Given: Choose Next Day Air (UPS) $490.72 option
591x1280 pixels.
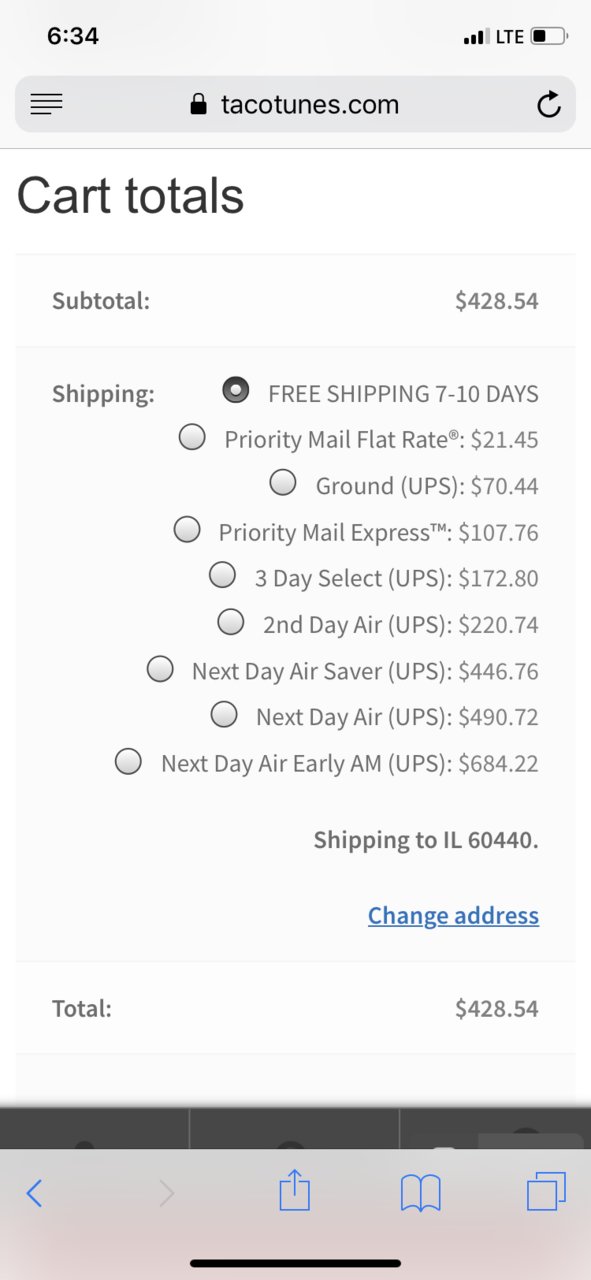Looking at the screenshot, I should [224, 715].
